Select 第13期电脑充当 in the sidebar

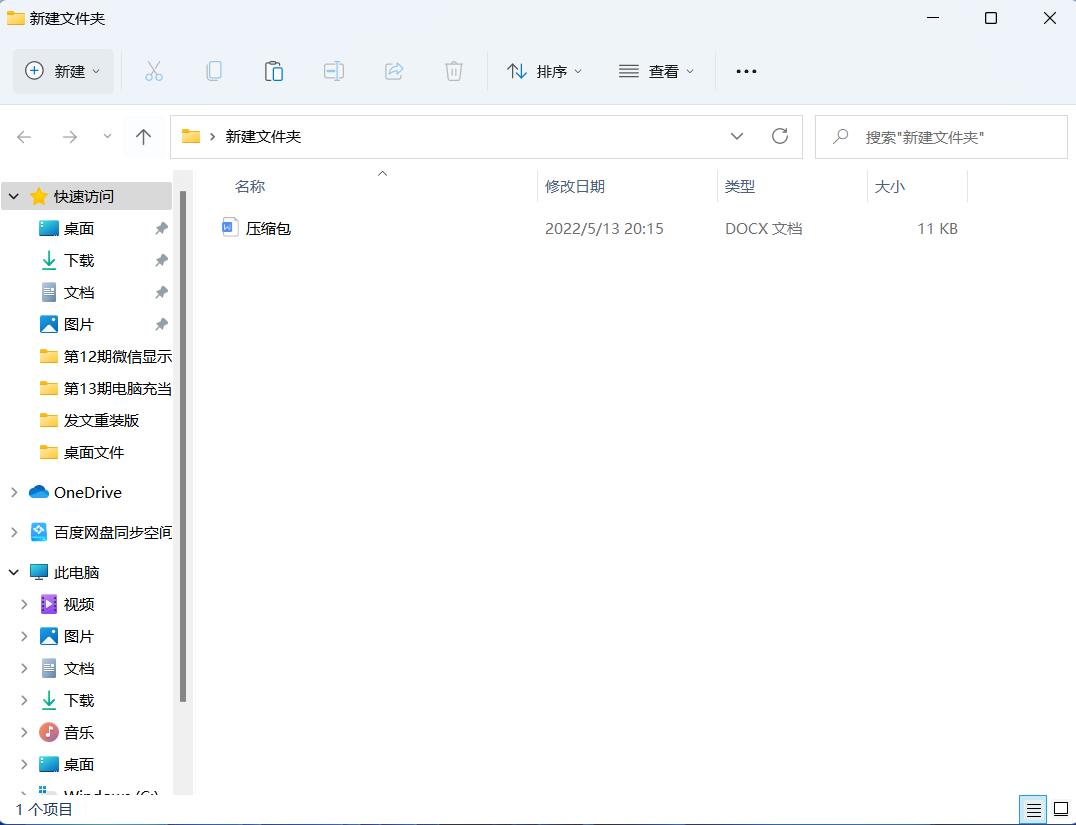click(x=110, y=388)
